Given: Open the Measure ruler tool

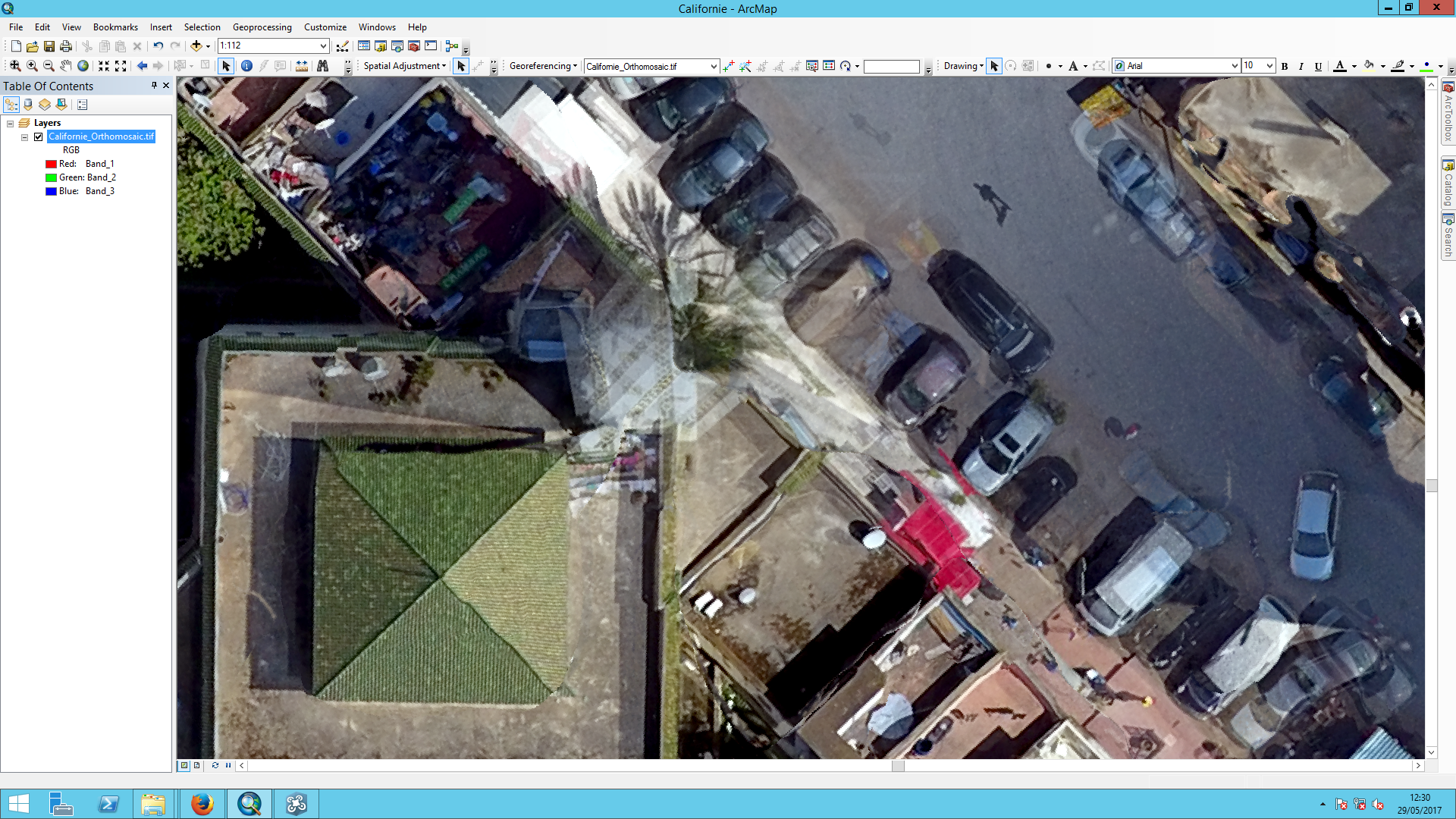Looking at the screenshot, I should coord(302,66).
